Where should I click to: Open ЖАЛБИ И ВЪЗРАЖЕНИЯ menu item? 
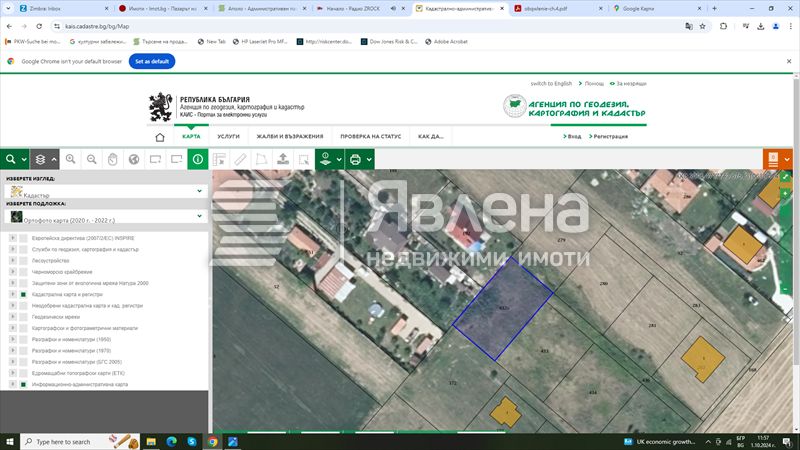pyautogui.click(x=290, y=137)
